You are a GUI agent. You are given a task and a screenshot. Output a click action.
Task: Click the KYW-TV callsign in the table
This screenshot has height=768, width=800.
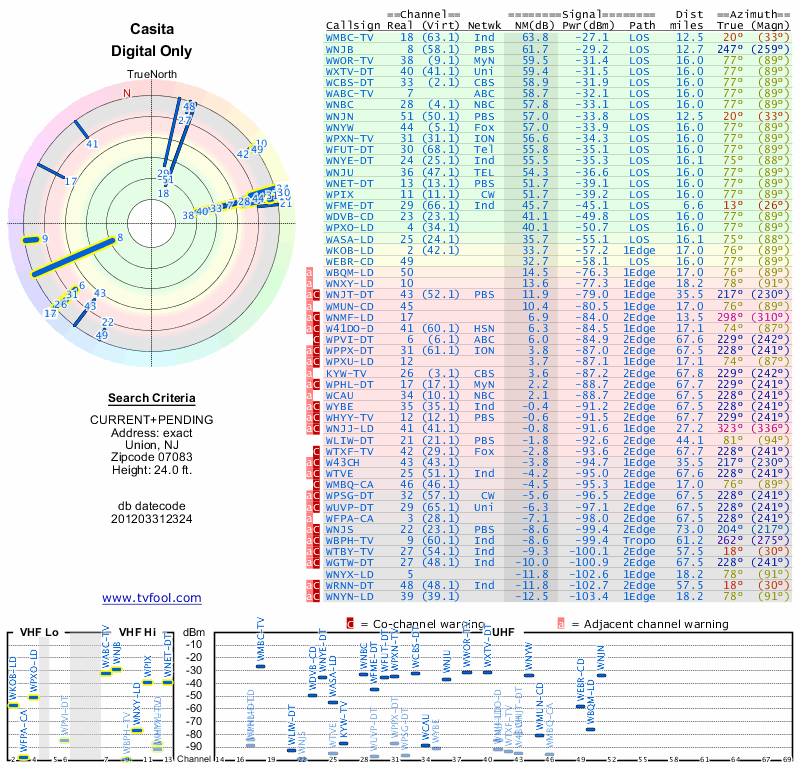point(346,373)
